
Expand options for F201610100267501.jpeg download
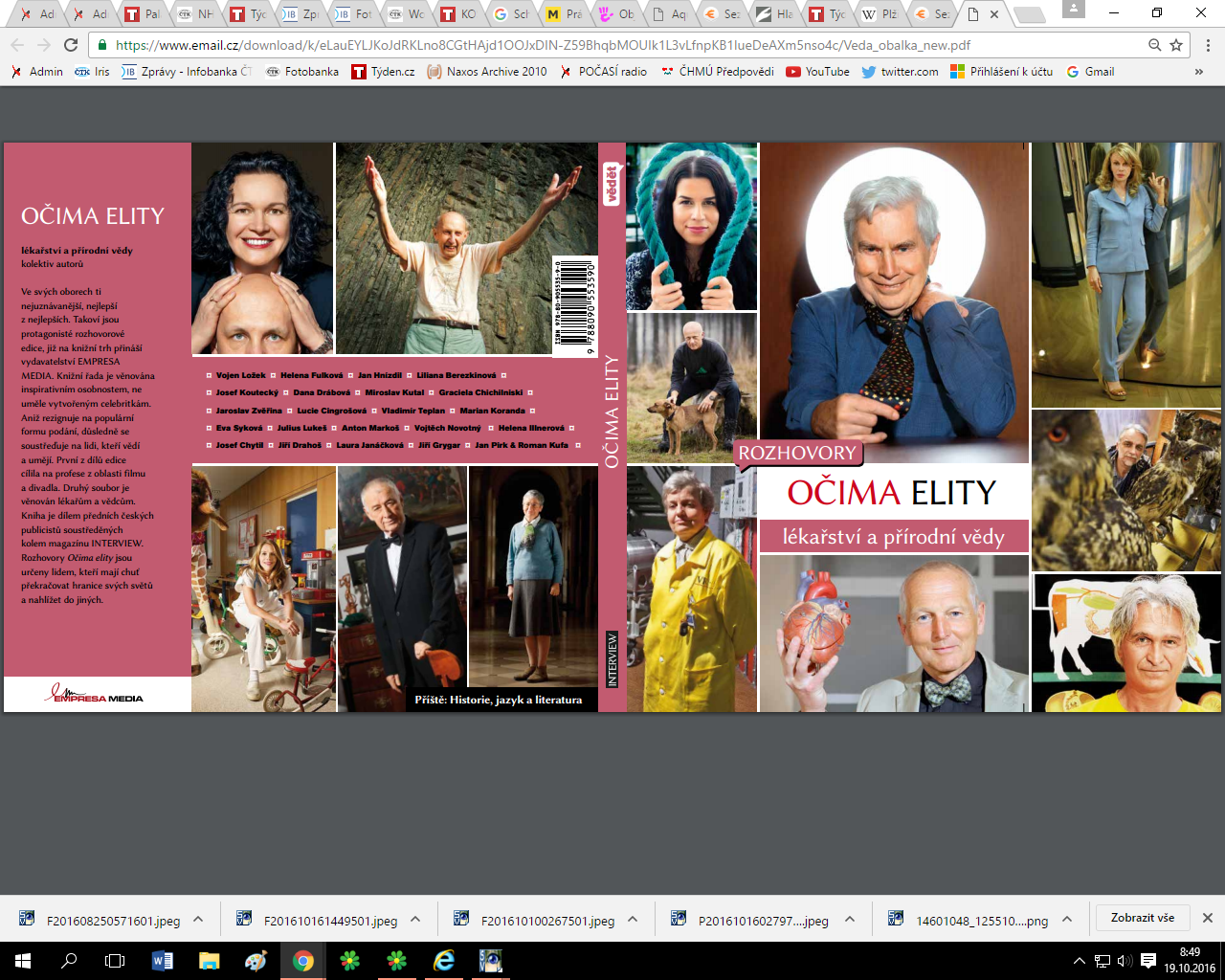click(x=633, y=920)
